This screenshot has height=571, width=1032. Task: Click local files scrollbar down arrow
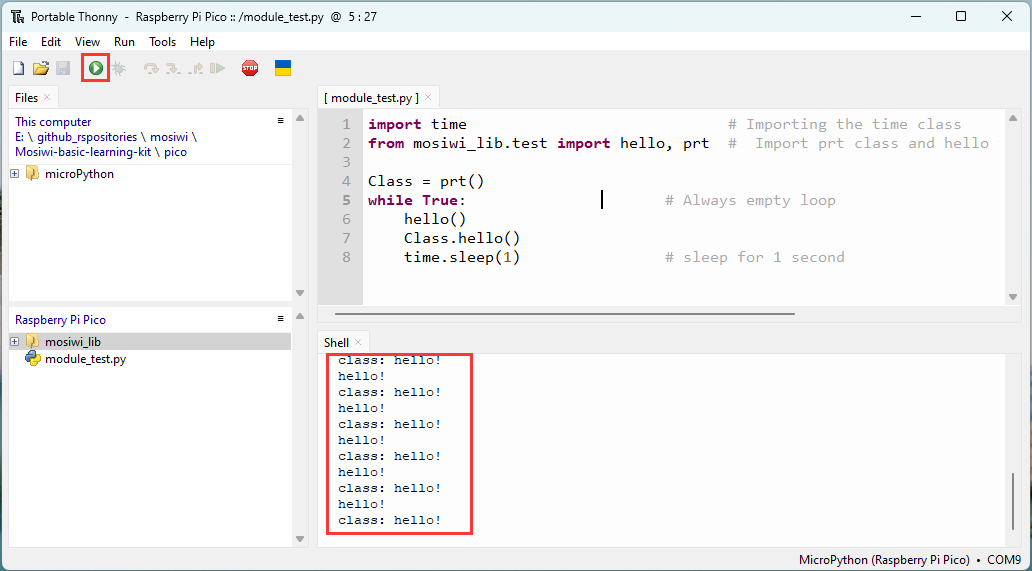click(300, 293)
